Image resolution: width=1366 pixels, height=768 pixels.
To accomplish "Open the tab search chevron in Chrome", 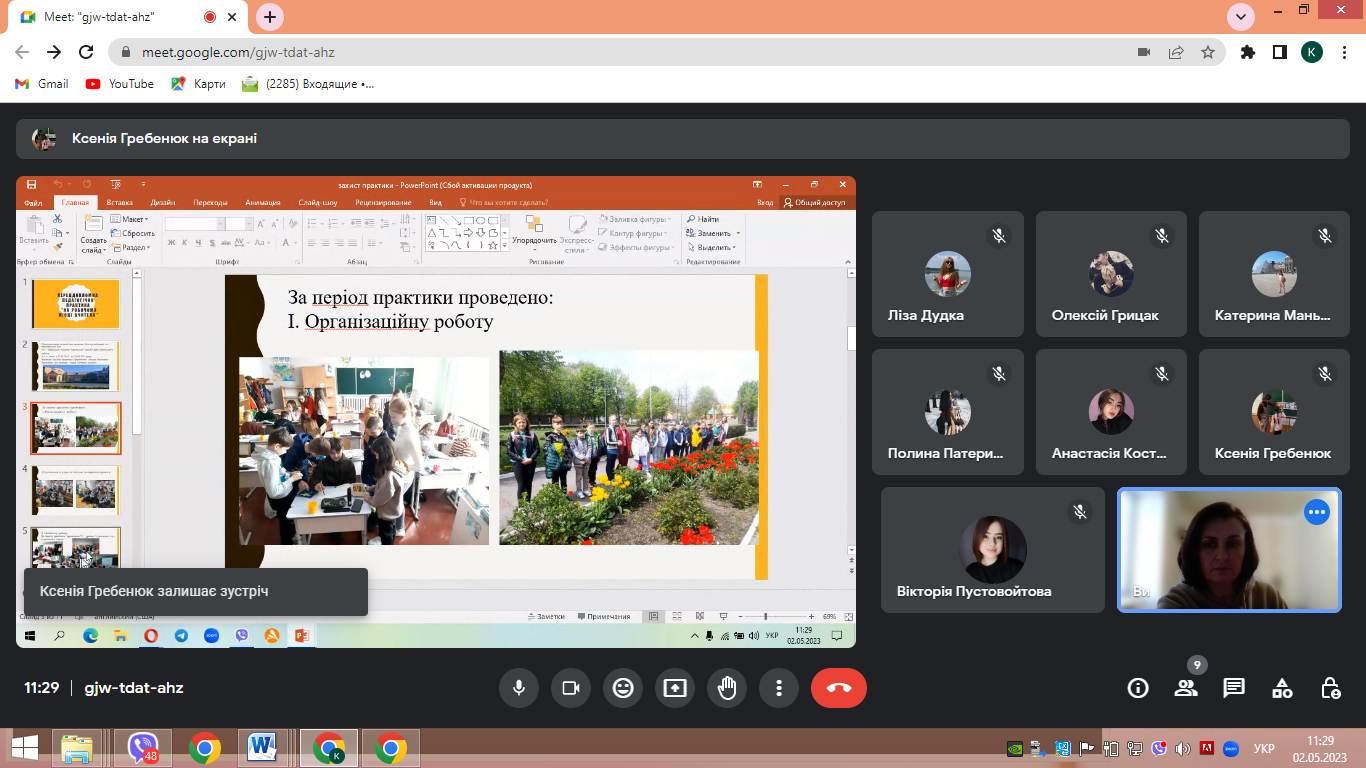I will 1241,17.
